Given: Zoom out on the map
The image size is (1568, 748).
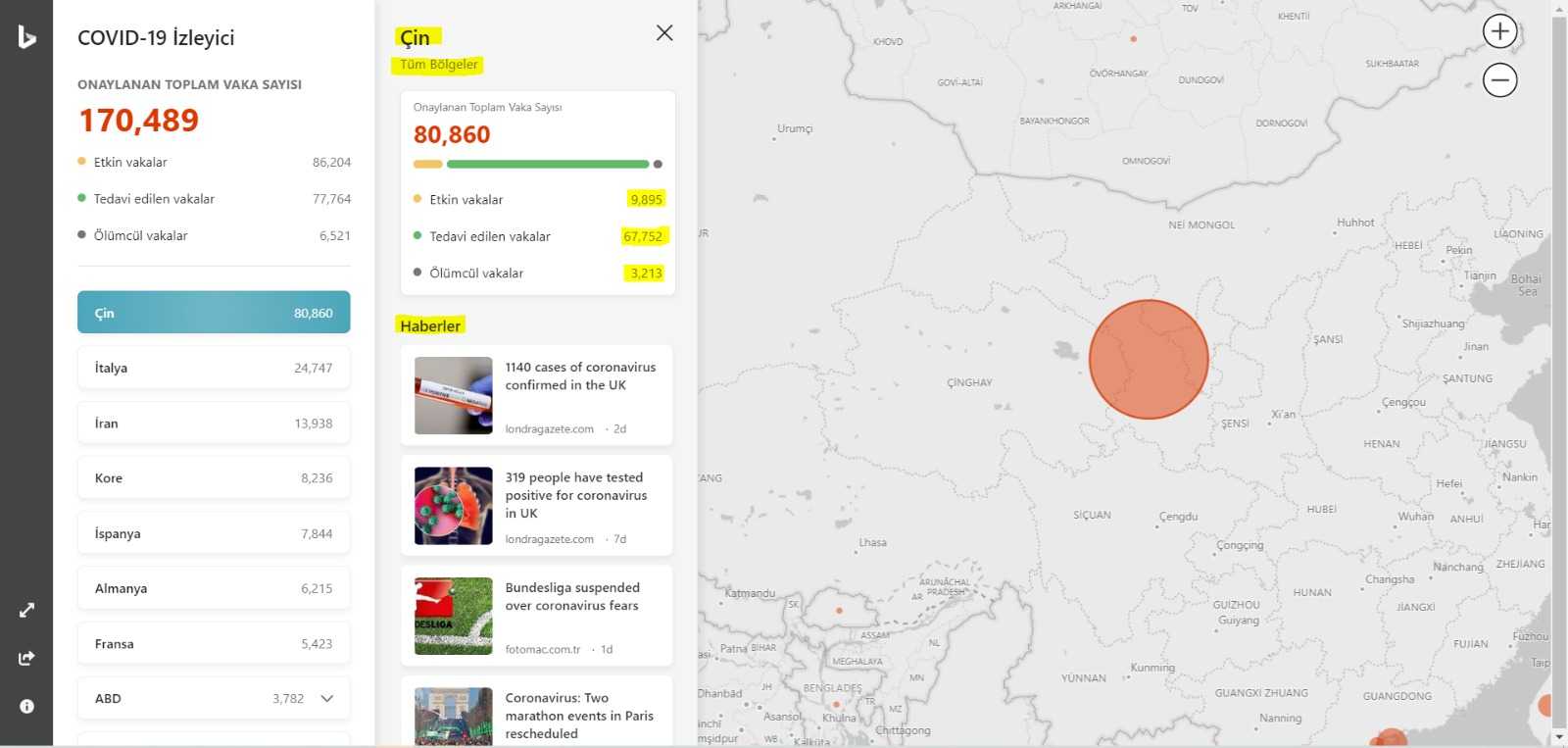Looking at the screenshot, I should (x=1499, y=79).
